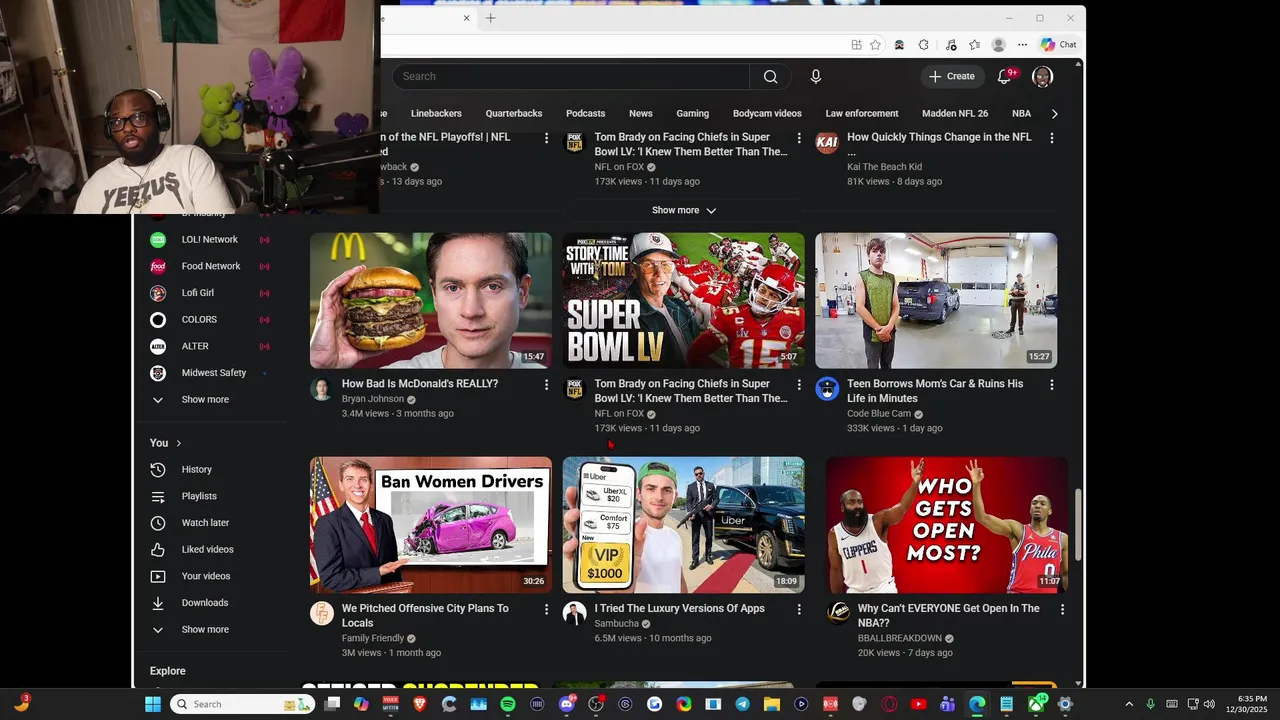1280x720 pixels.
Task: Click the Windows taskbar Search box
Action: point(240,704)
